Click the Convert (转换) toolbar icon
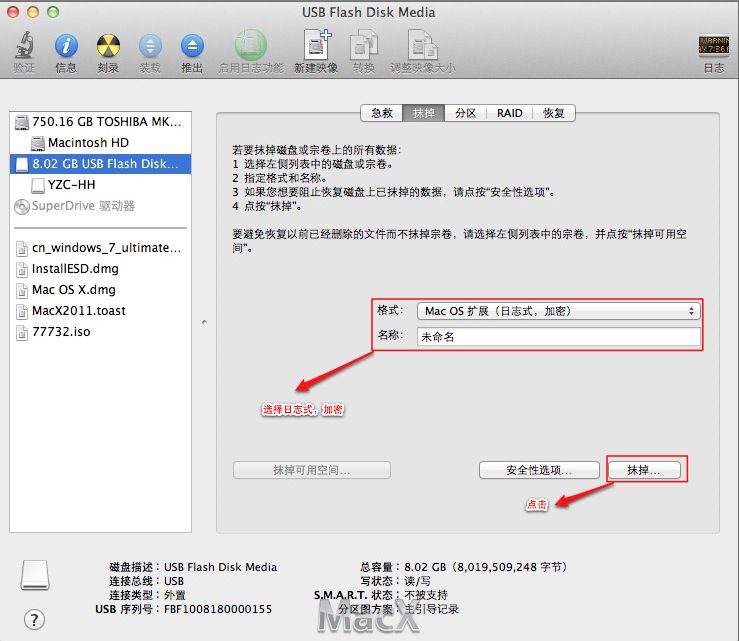This screenshot has width=739, height=641. [x=364, y=45]
